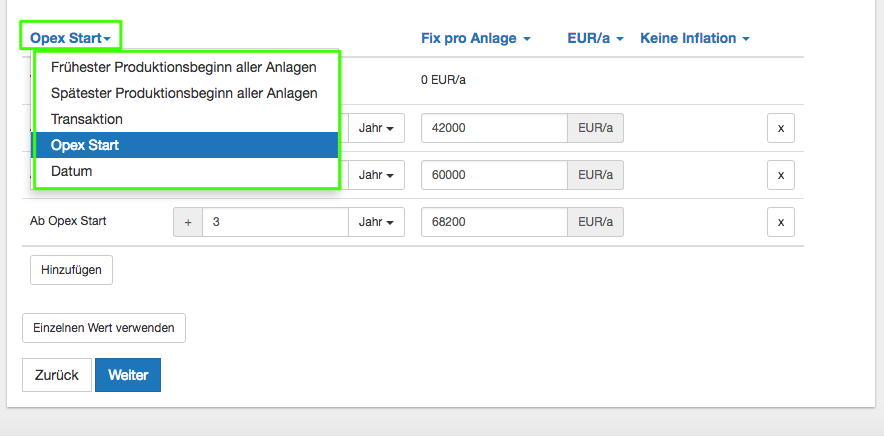Choose Spätester Produktionsbeginn aller Anlagen
This screenshot has width=884, height=436.
(184, 93)
